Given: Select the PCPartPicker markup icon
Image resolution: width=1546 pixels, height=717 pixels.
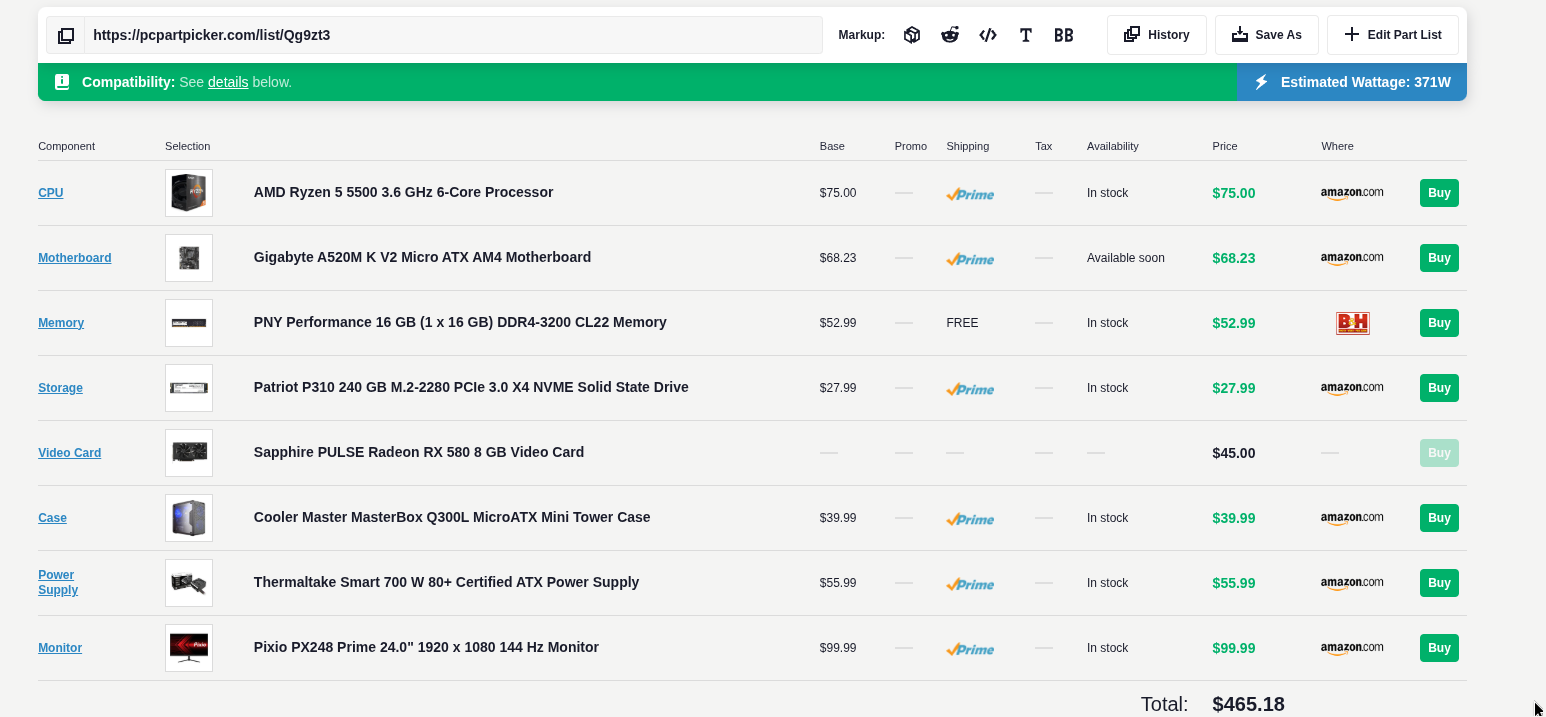Looking at the screenshot, I should [x=912, y=35].
